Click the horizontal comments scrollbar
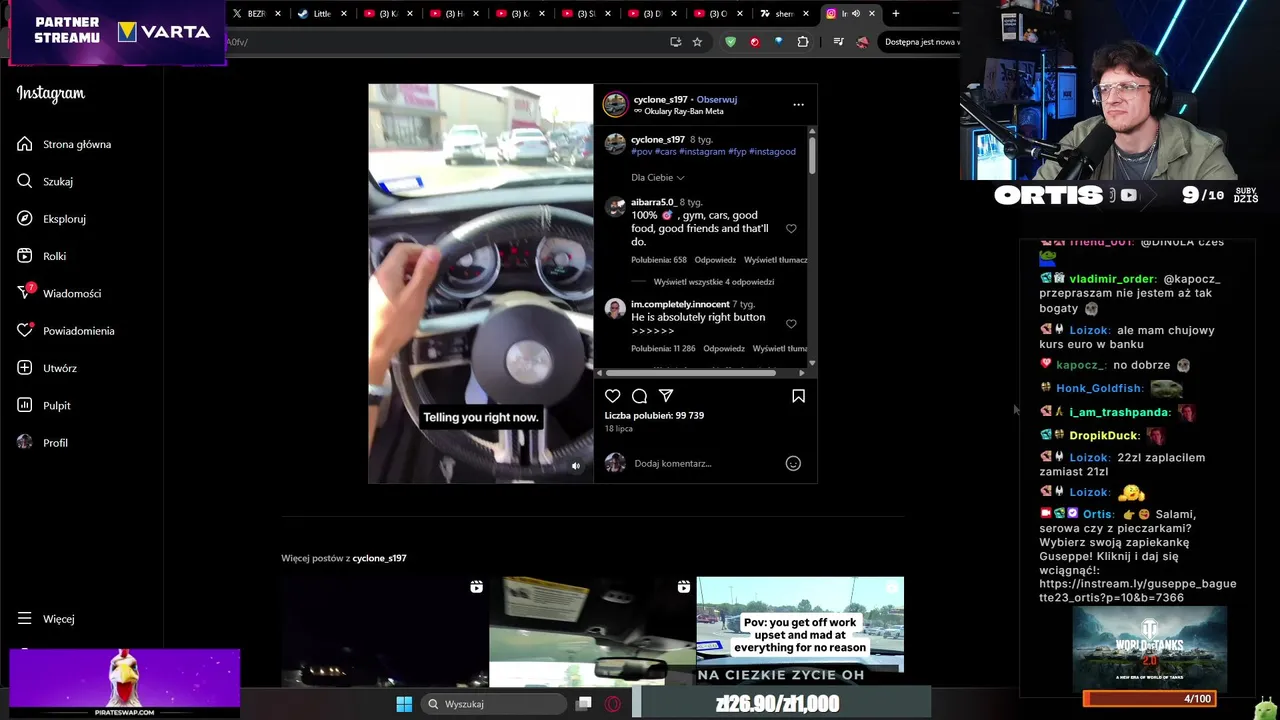This screenshot has width=1280, height=720. pos(690,373)
